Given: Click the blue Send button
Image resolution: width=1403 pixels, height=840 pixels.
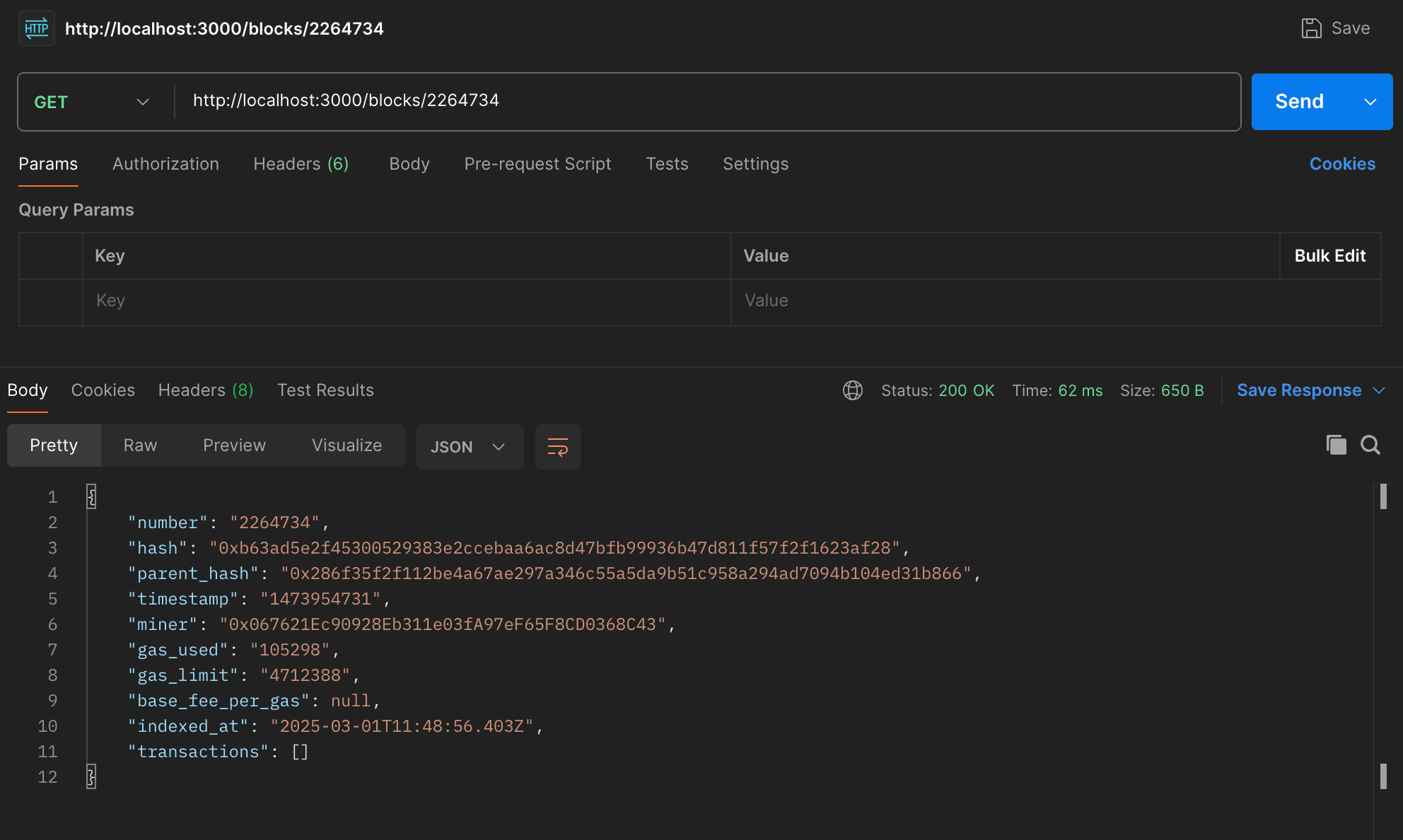Looking at the screenshot, I should (x=1299, y=102).
